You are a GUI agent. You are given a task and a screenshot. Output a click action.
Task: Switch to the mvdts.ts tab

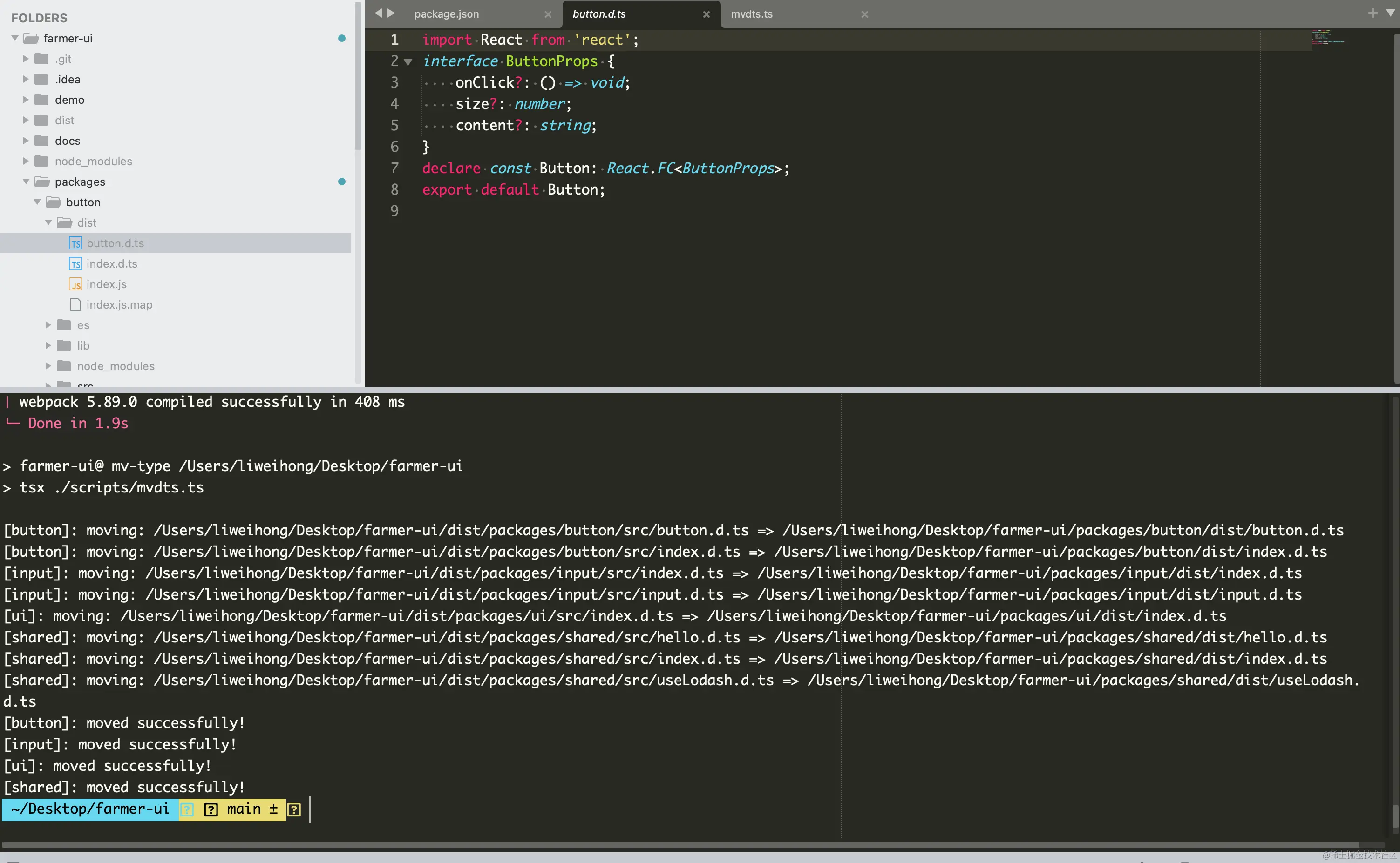pyautogui.click(x=751, y=14)
